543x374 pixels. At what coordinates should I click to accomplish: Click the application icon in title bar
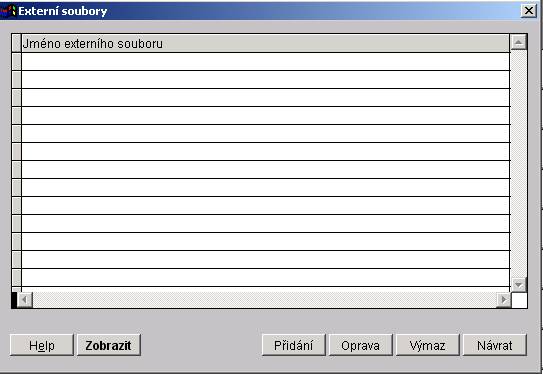coord(8,11)
